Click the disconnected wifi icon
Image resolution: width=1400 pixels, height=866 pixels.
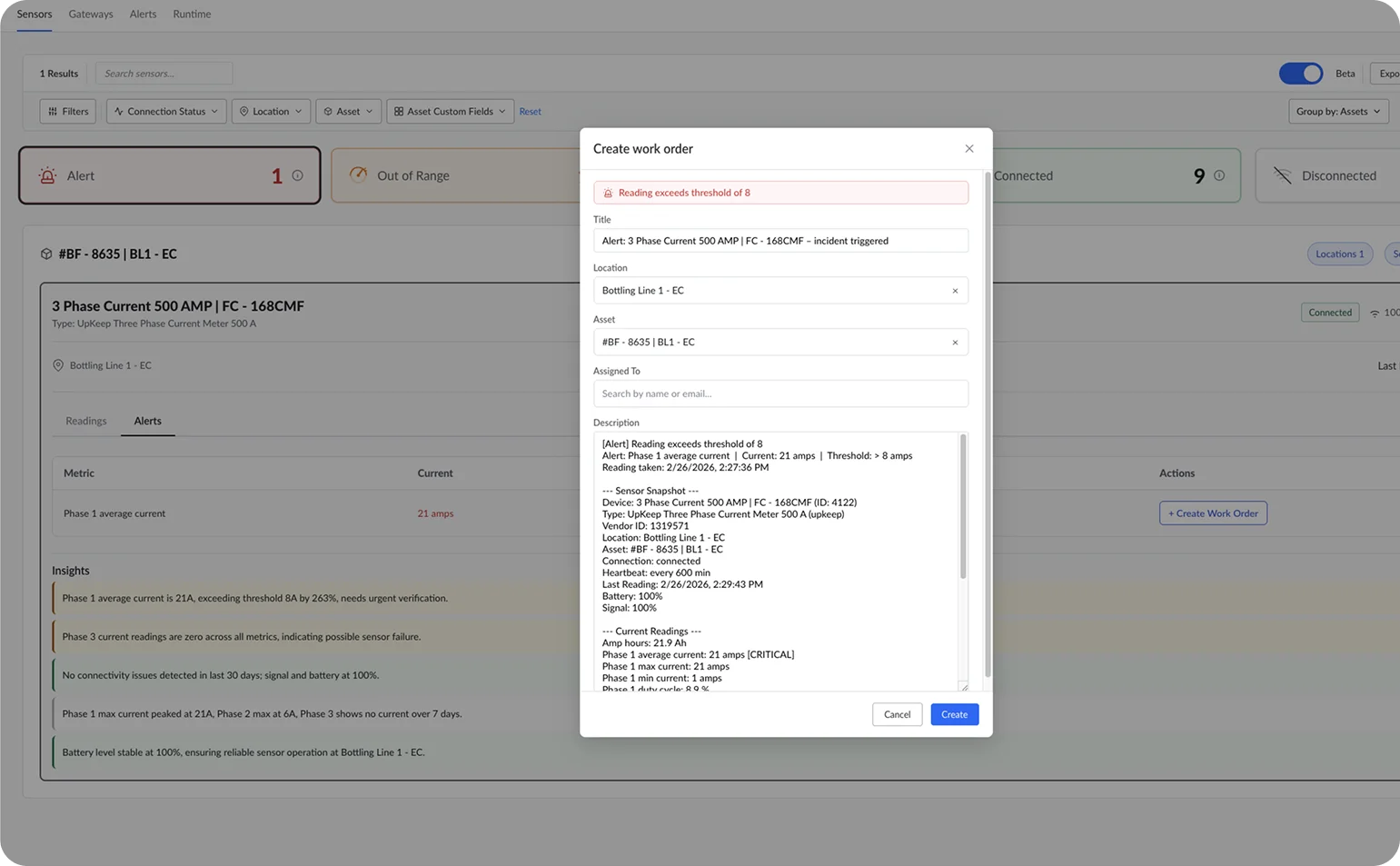[x=1285, y=174]
